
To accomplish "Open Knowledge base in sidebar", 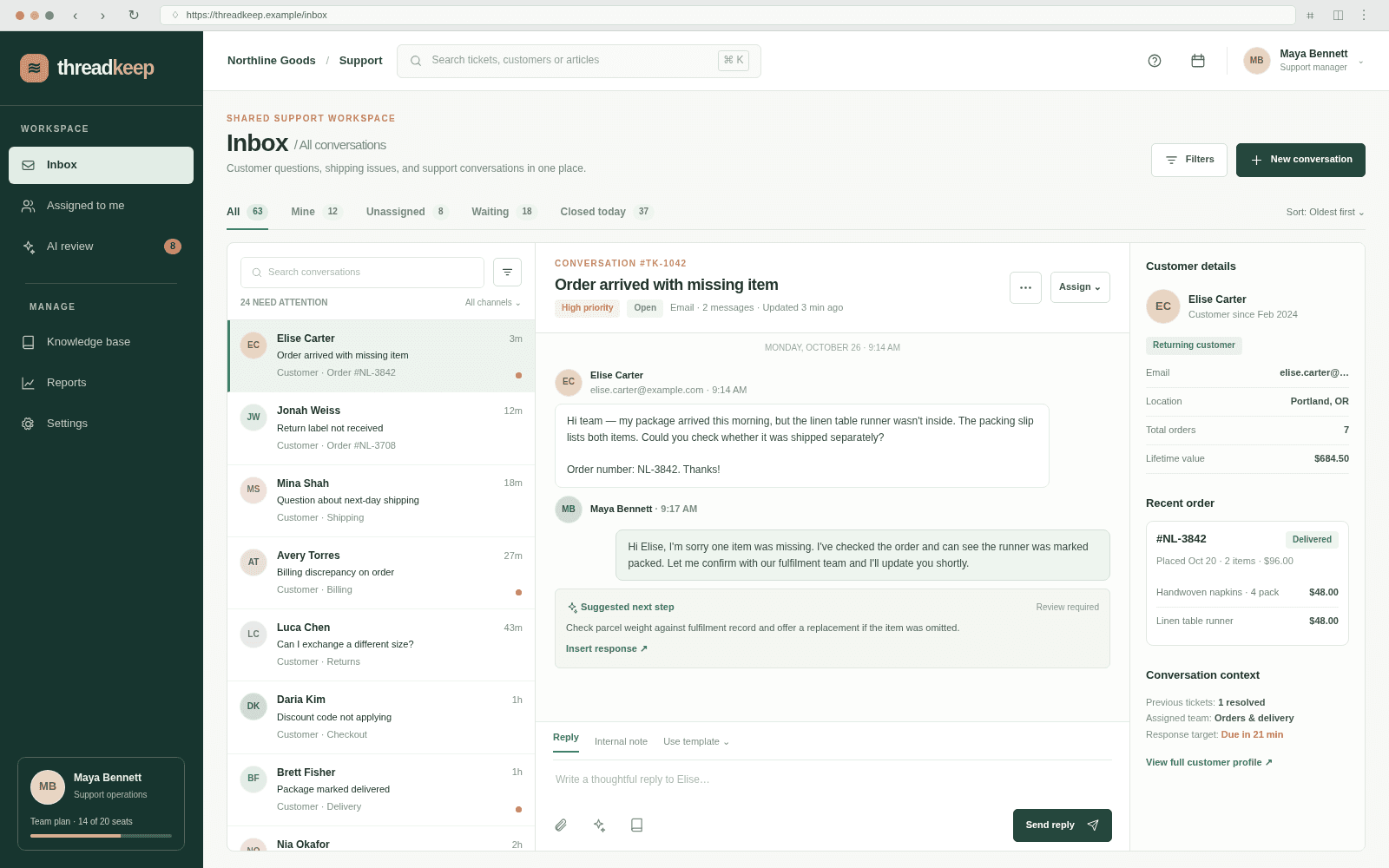I will 101,342.
